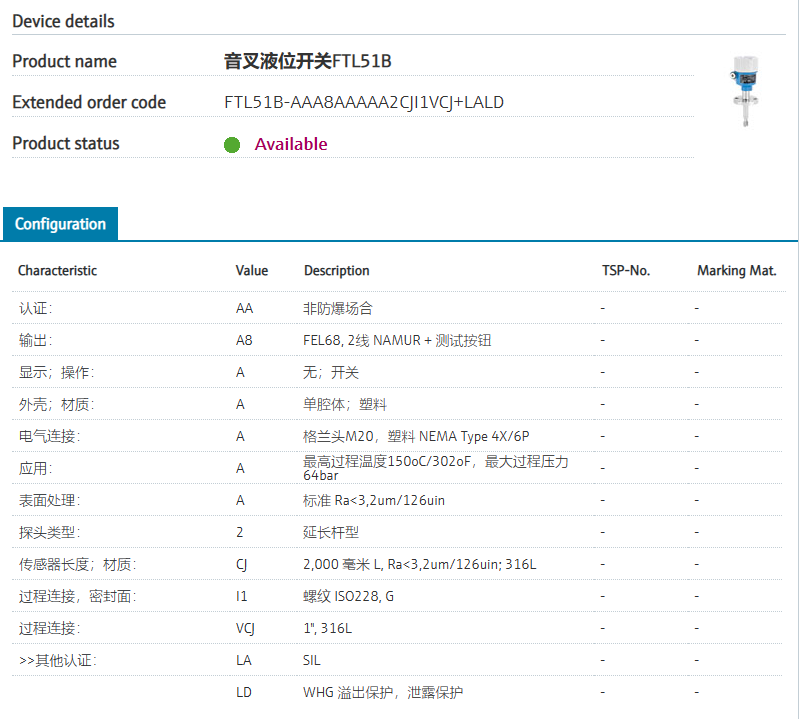Click the 螺纹 ISO228, G description
This screenshot has width=799, height=719.
pyautogui.click(x=348, y=596)
